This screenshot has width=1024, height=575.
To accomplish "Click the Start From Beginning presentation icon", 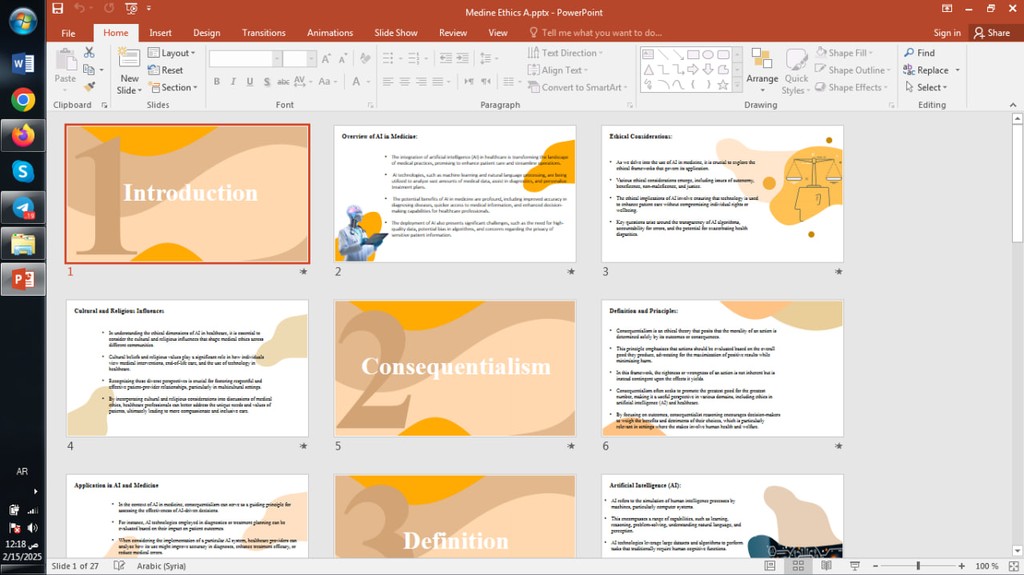I will click(131, 8).
